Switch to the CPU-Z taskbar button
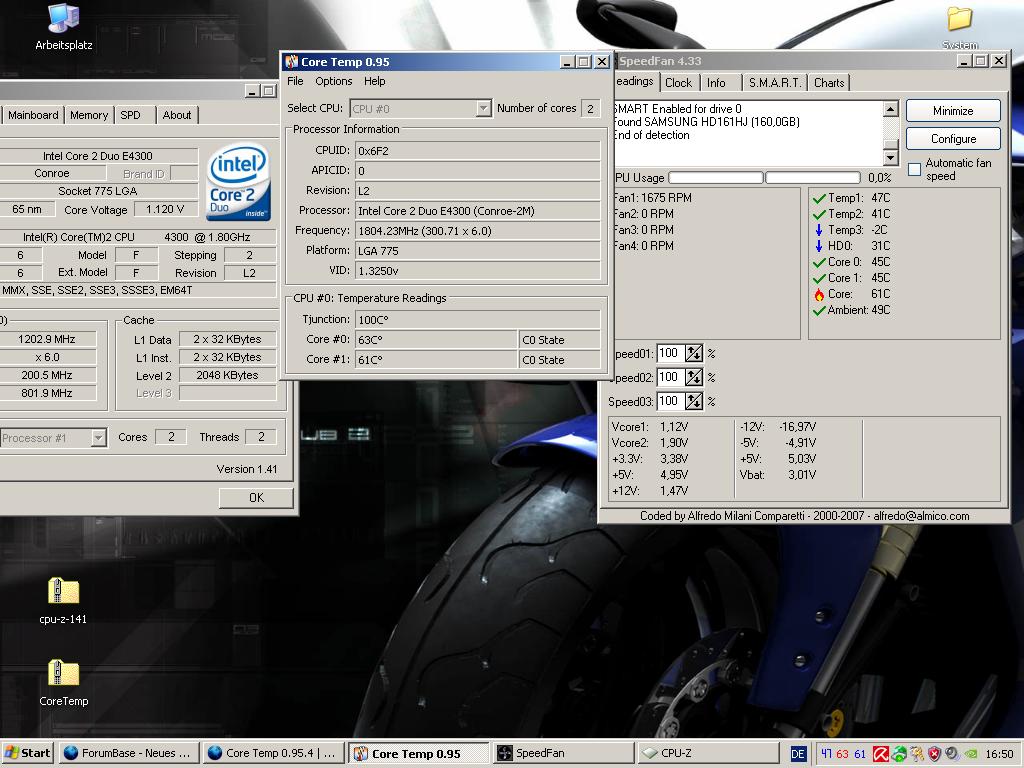The height and width of the screenshot is (768, 1024). pyautogui.click(x=708, y=753)
